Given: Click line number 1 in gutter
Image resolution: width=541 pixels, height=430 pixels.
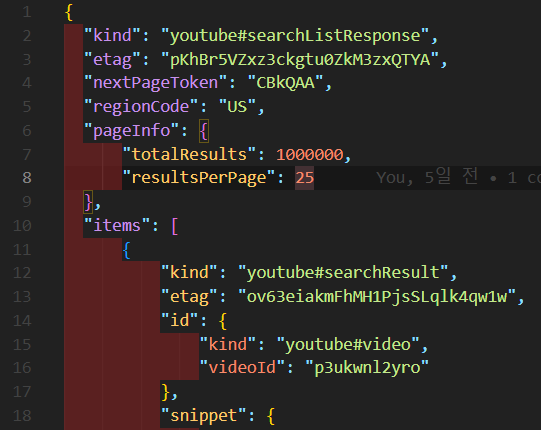Looking at the screenshot, I should coord(27,12).
